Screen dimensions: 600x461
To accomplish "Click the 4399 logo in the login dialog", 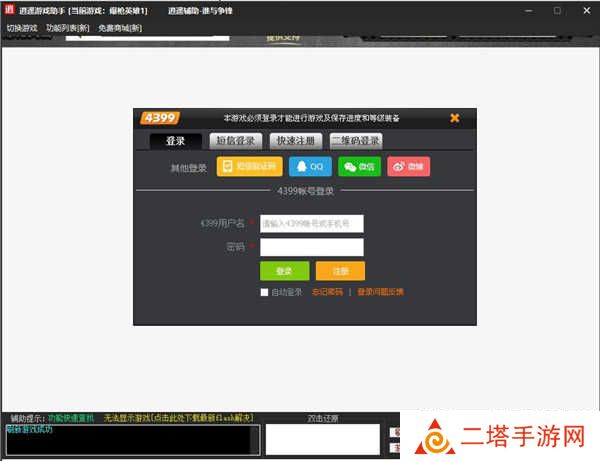I will pyautogui.click(x=160, y=118).
